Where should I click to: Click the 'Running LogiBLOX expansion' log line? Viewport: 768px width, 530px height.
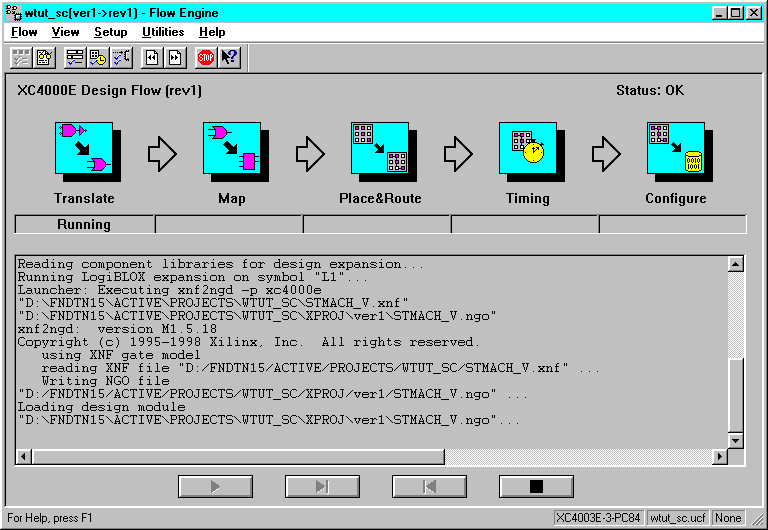[x=192, y=277]
